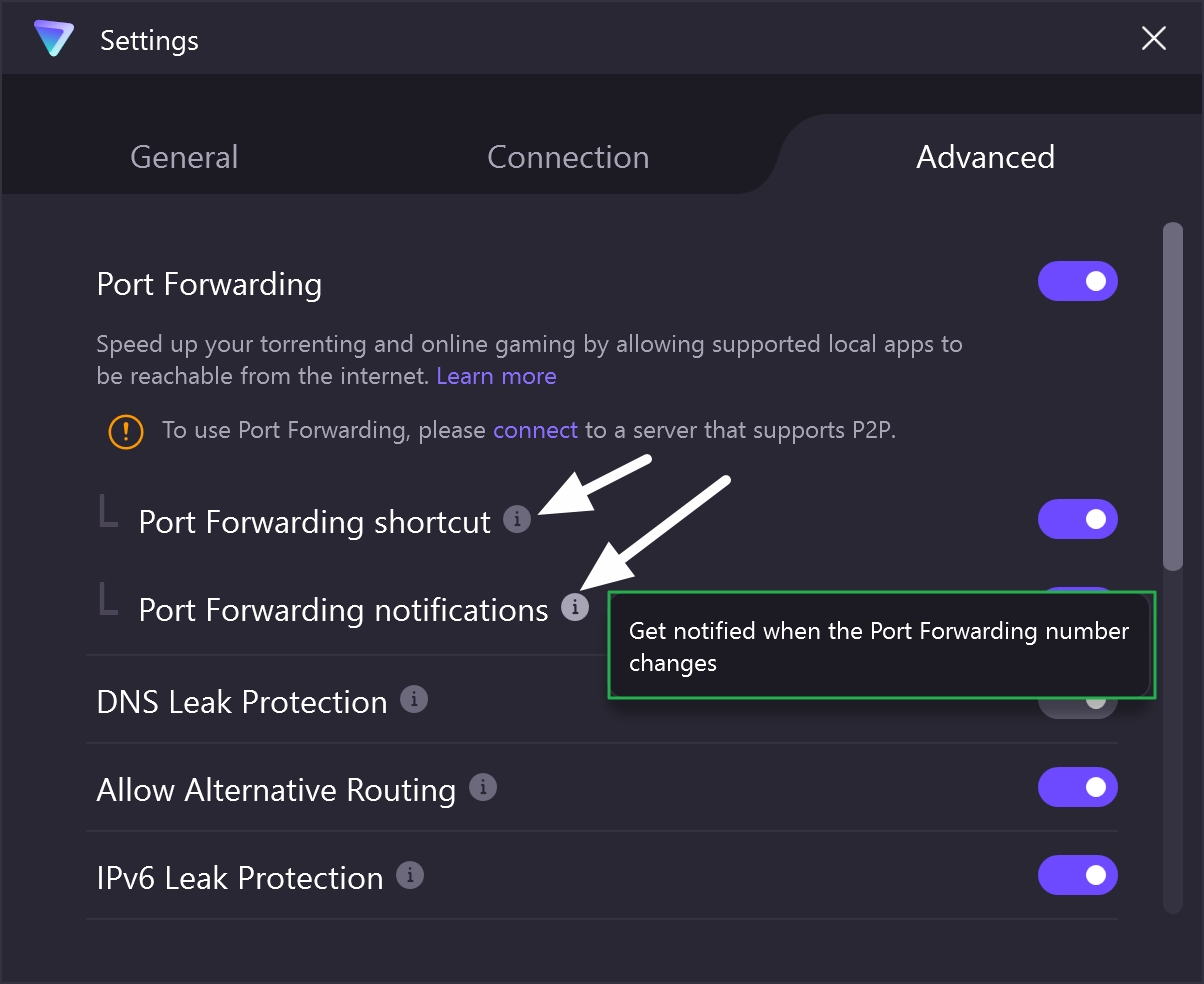Open the Learn more link
1204x984 pixels.
[x=496, y=376]
